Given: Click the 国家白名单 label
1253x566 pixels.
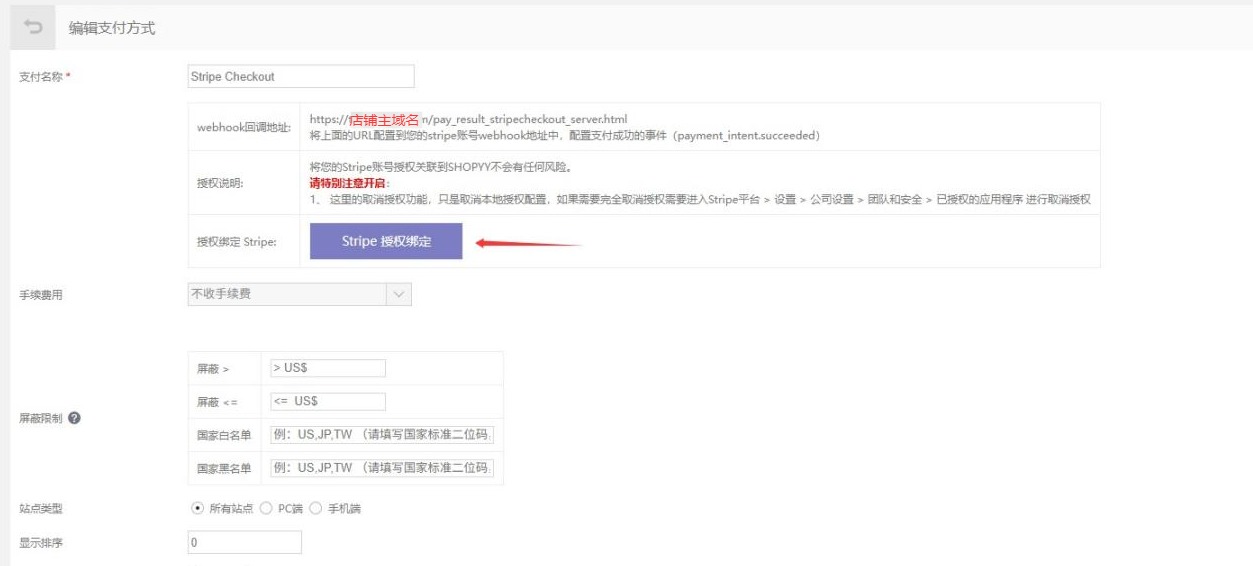Looking at the screenshot, I should 224,435.
